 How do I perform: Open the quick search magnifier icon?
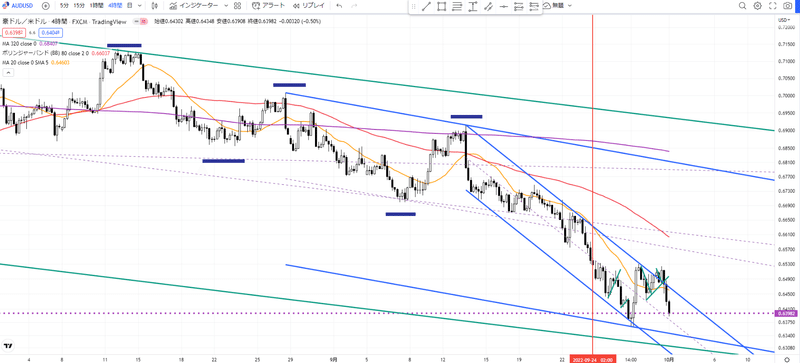pos(743,6)
